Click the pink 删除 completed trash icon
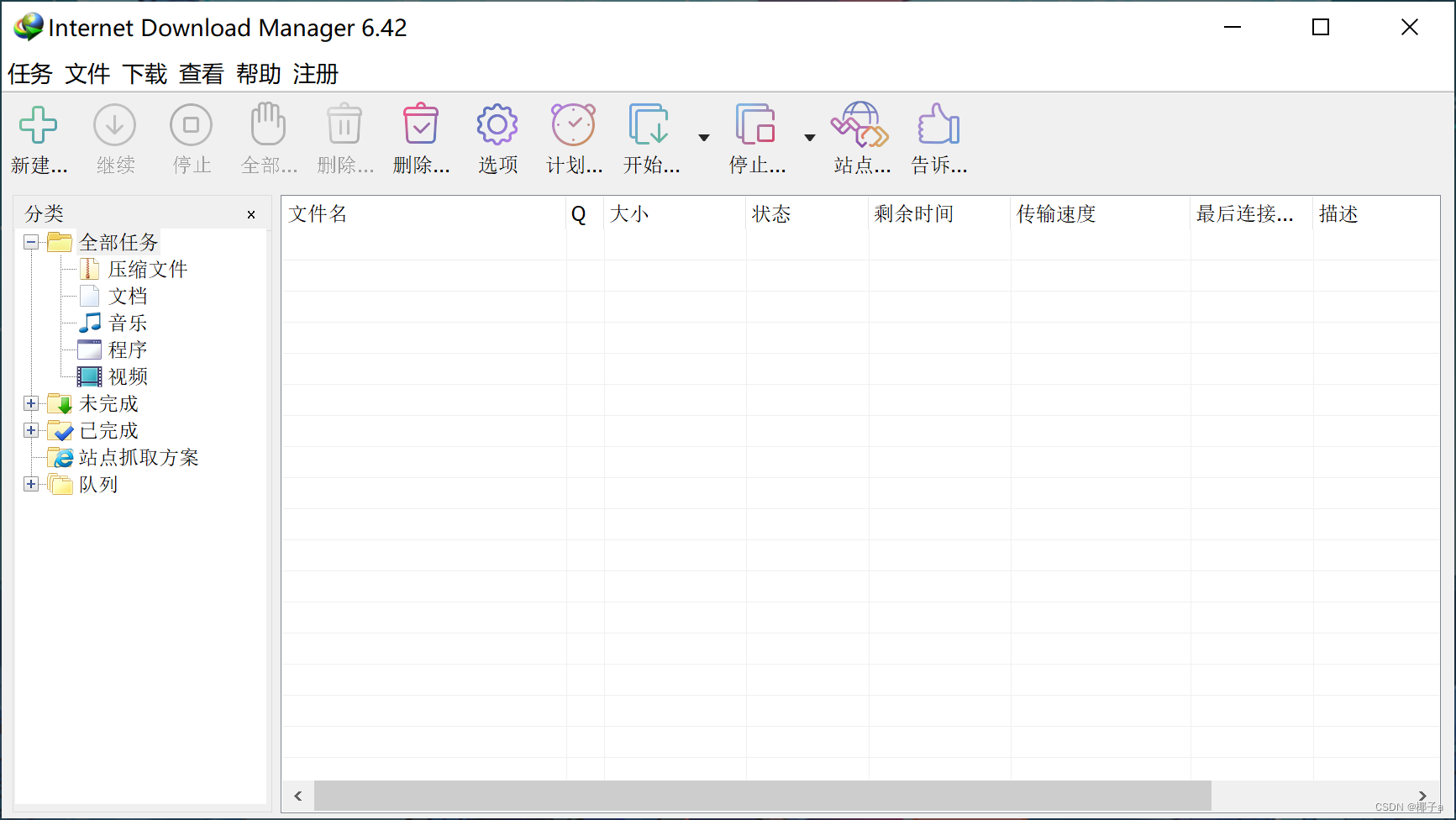 pos(421,124)
